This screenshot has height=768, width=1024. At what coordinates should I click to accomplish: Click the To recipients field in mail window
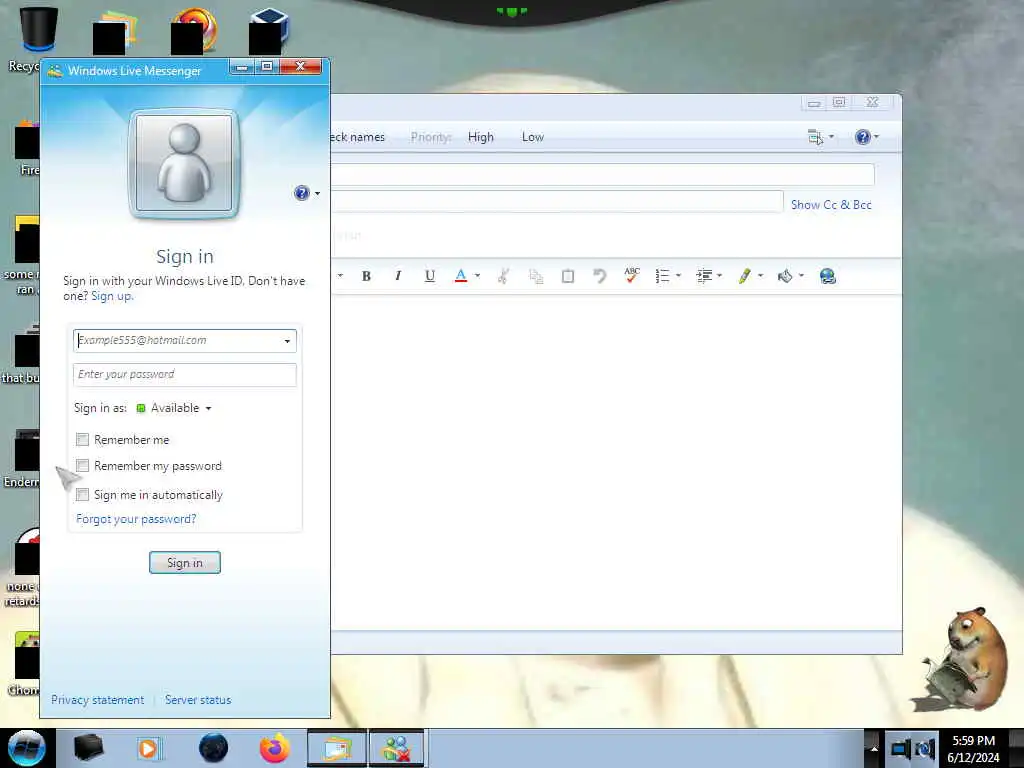pos(603,174)
